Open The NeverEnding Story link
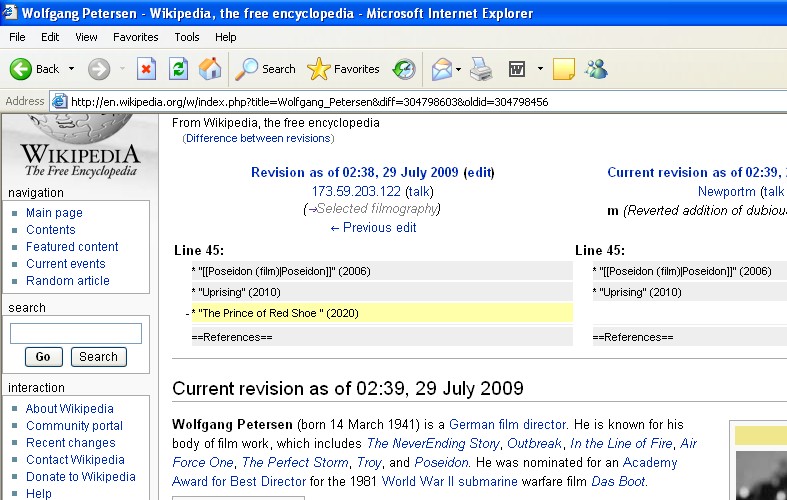The height and width of the screenshot is (500, 787). coord(433,444)
